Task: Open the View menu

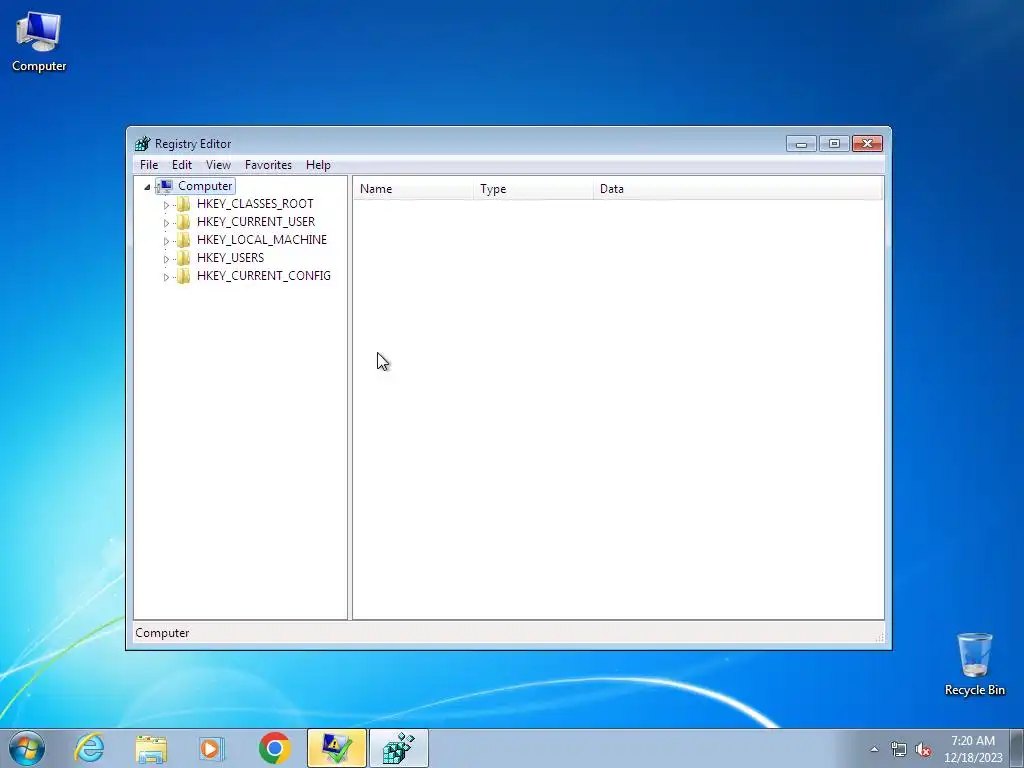Action: point(218,165)
